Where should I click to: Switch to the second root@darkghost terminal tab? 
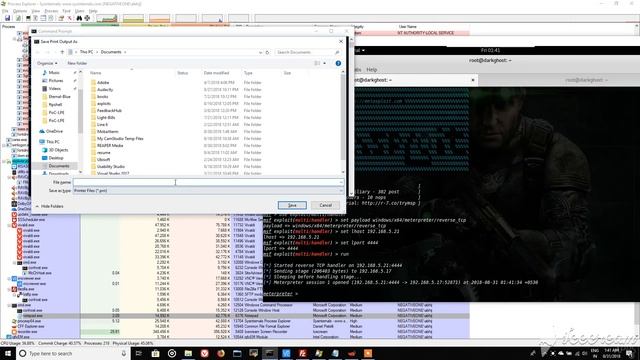(x=586, y=80)
